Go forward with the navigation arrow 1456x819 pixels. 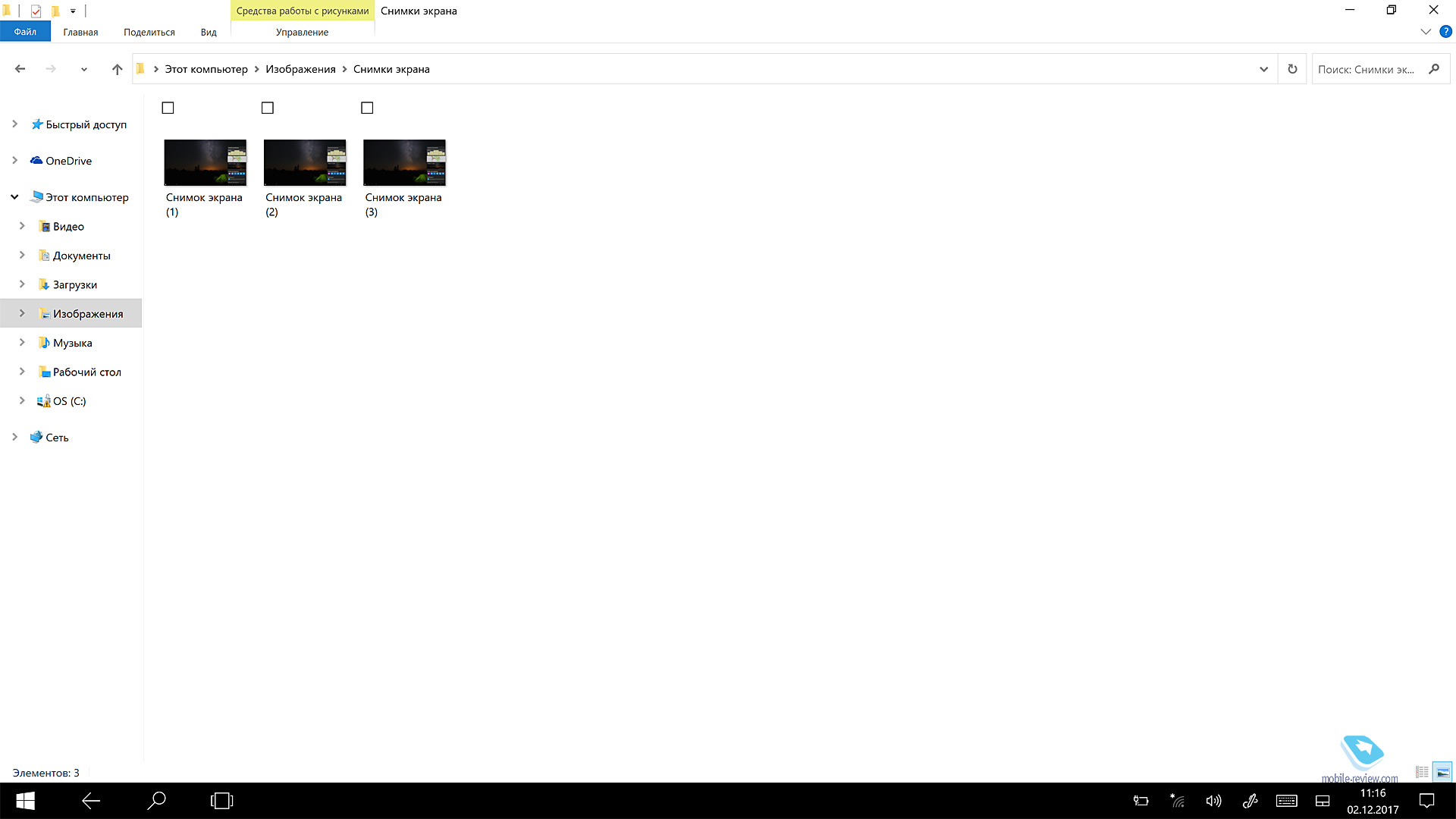click(x=51, y=69)
